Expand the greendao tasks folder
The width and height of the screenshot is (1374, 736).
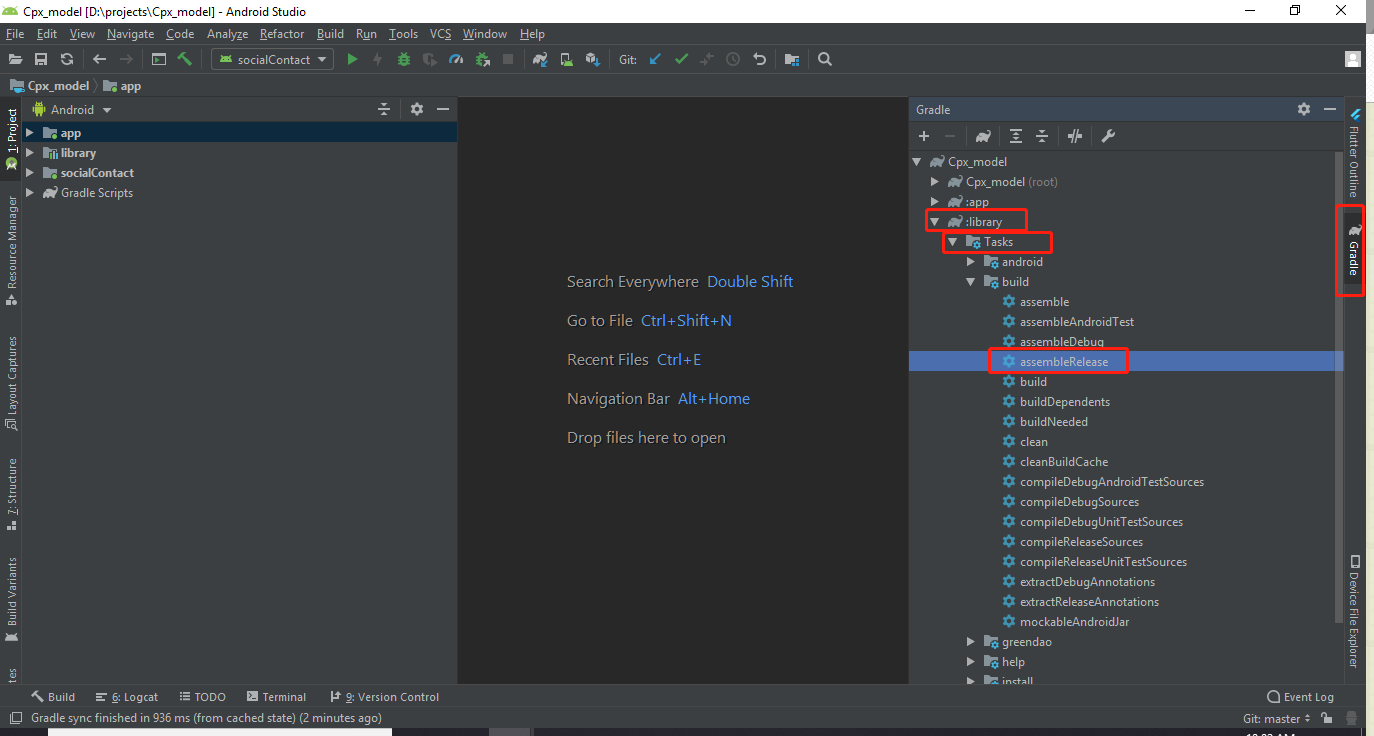[x=971, y=641]
